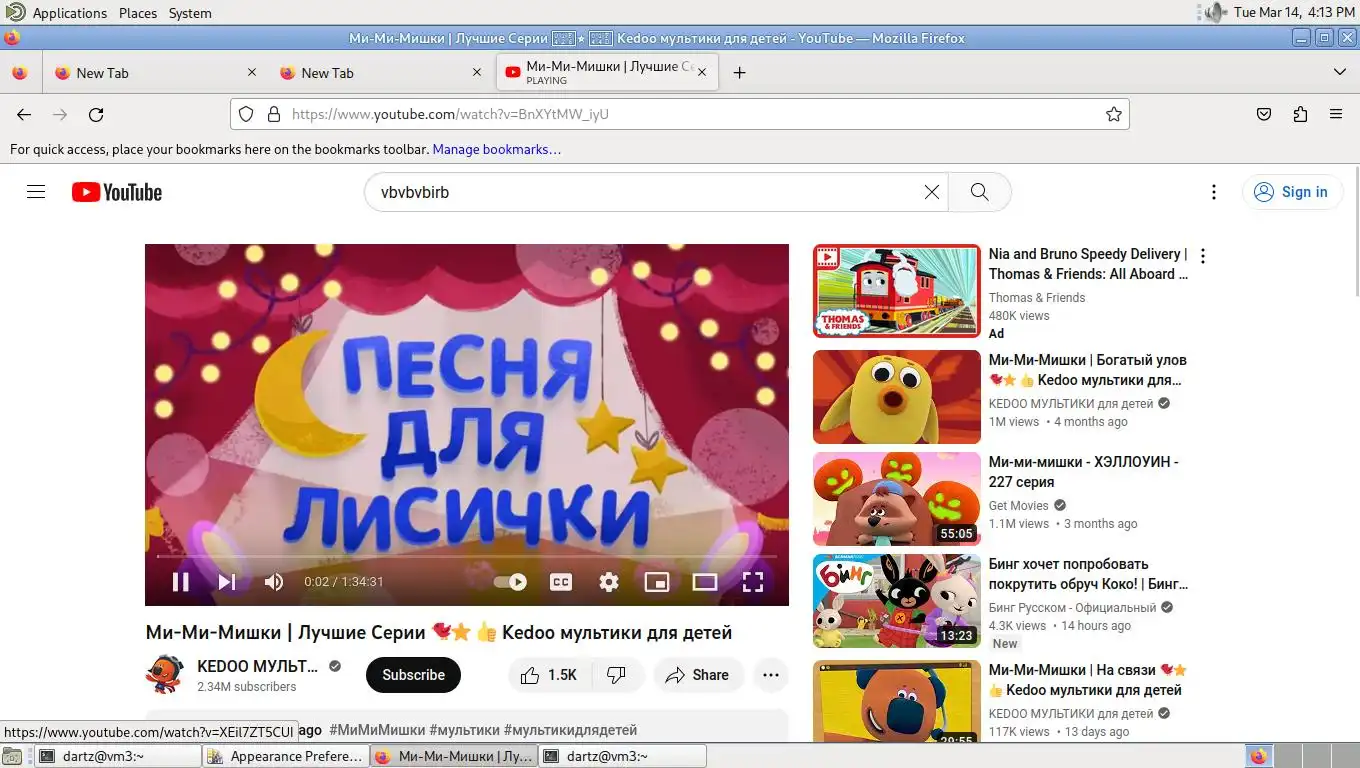1360x768 pixels.
Task: Click the clock Tue Mar 14
Action: point(1294,12)
